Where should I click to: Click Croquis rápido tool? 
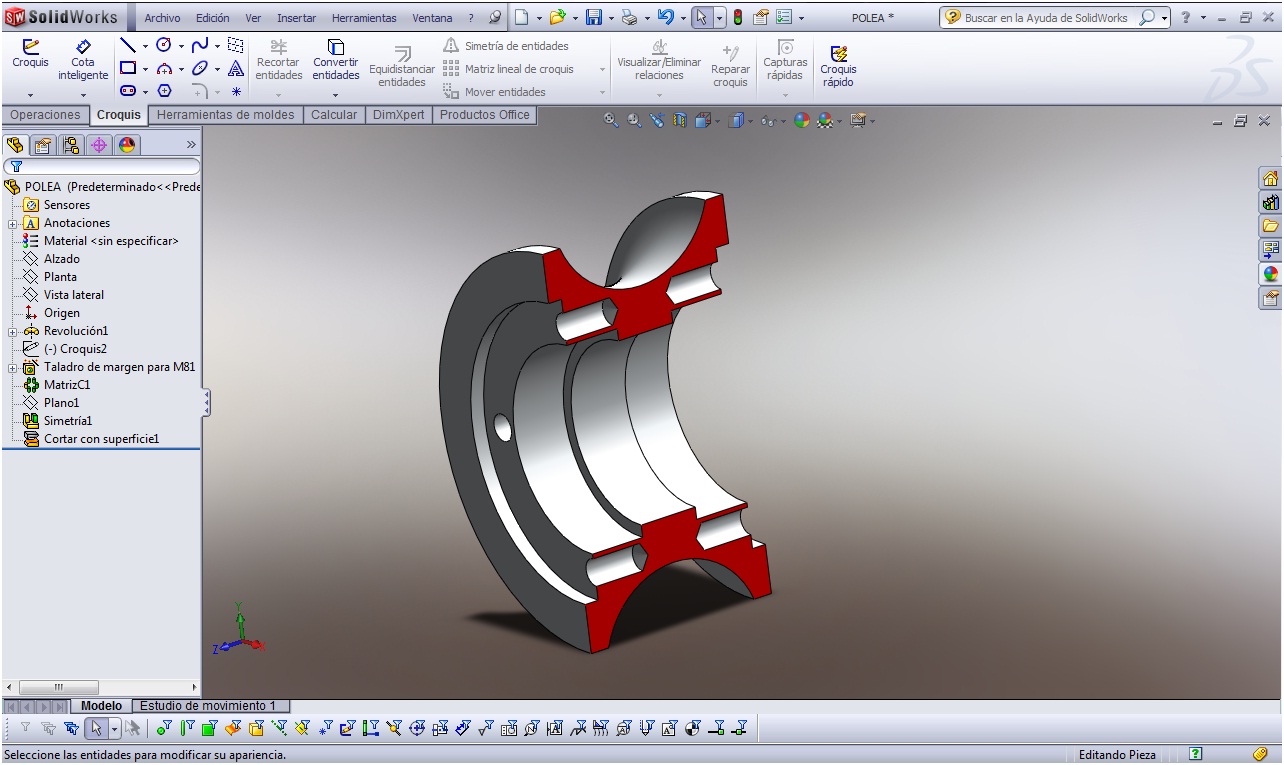click(838, 67)
